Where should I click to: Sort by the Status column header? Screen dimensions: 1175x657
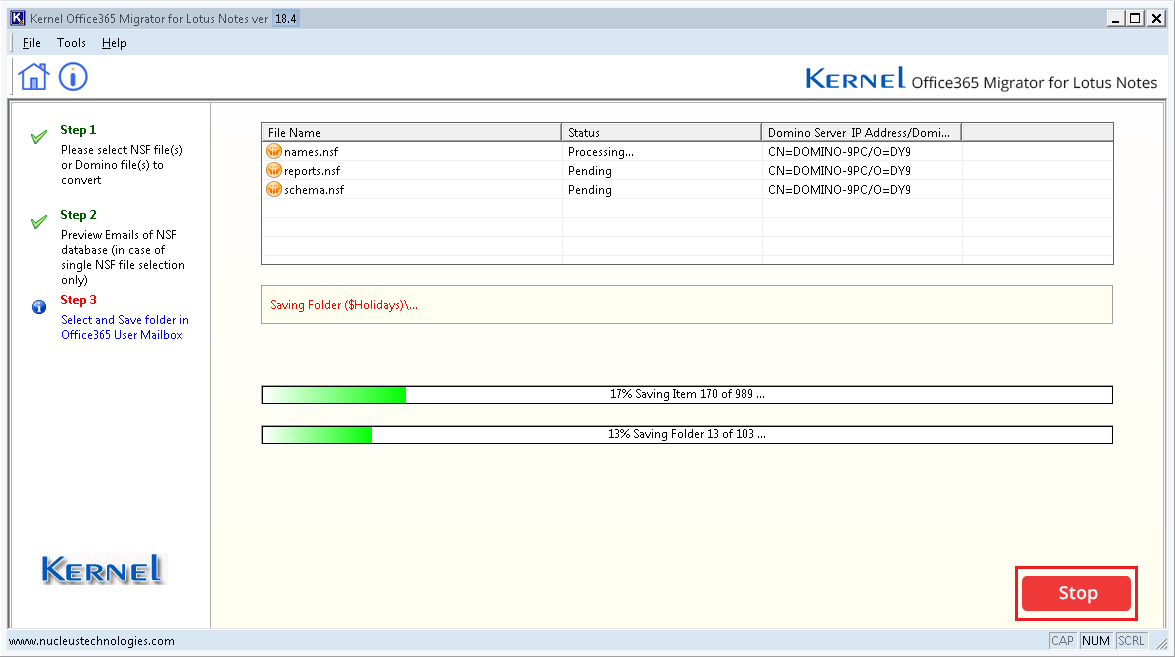(662, 133)
